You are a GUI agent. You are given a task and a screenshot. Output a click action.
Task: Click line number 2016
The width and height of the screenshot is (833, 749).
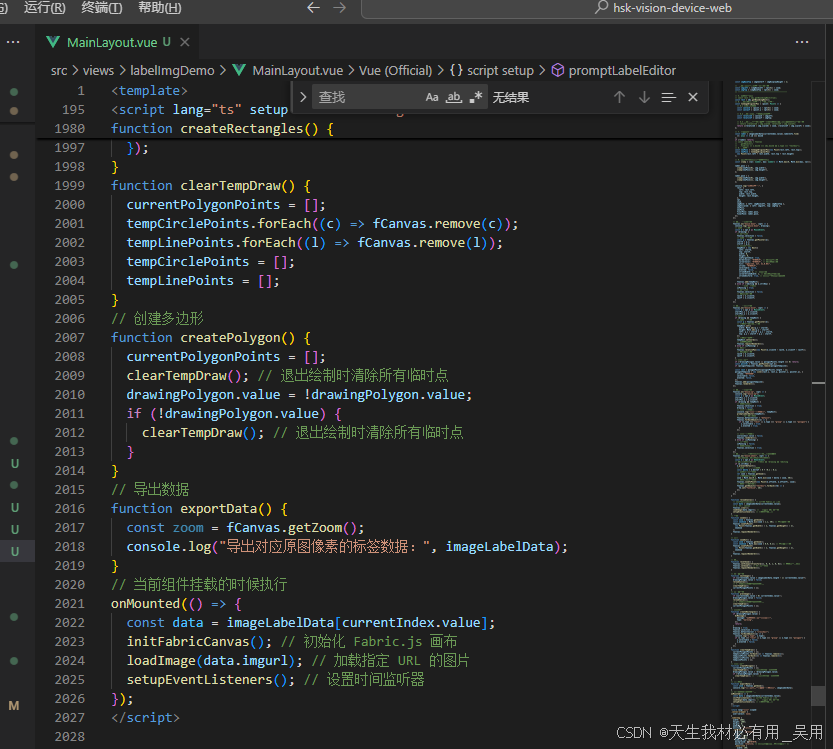pyautogui.click(x=70, y=509)
